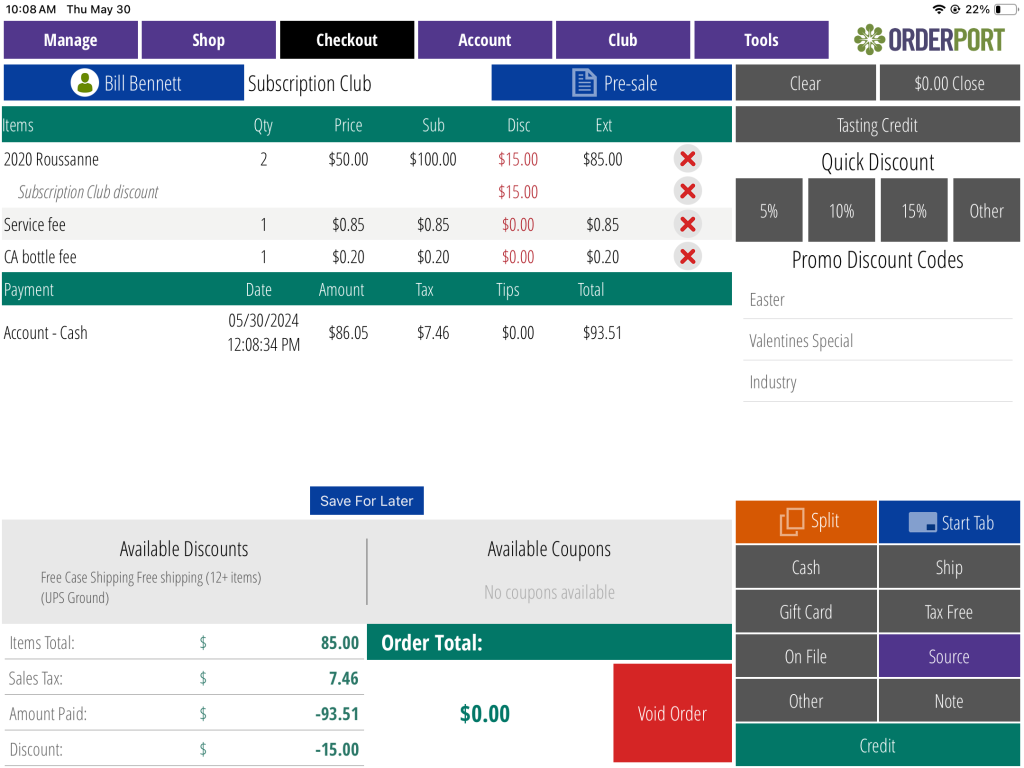Split the order payment

806,522
